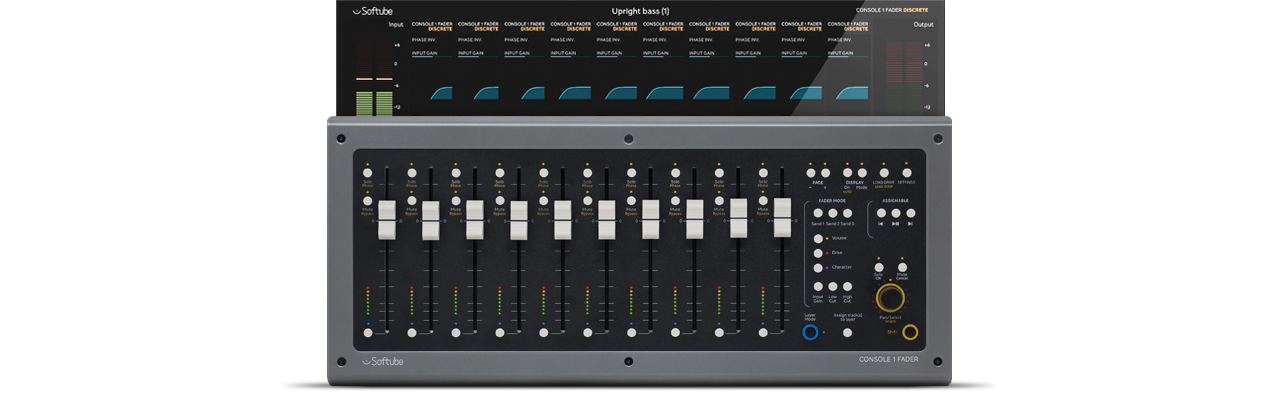Click the previous track transport button
Screen dimensions: 1280x400
881,213
